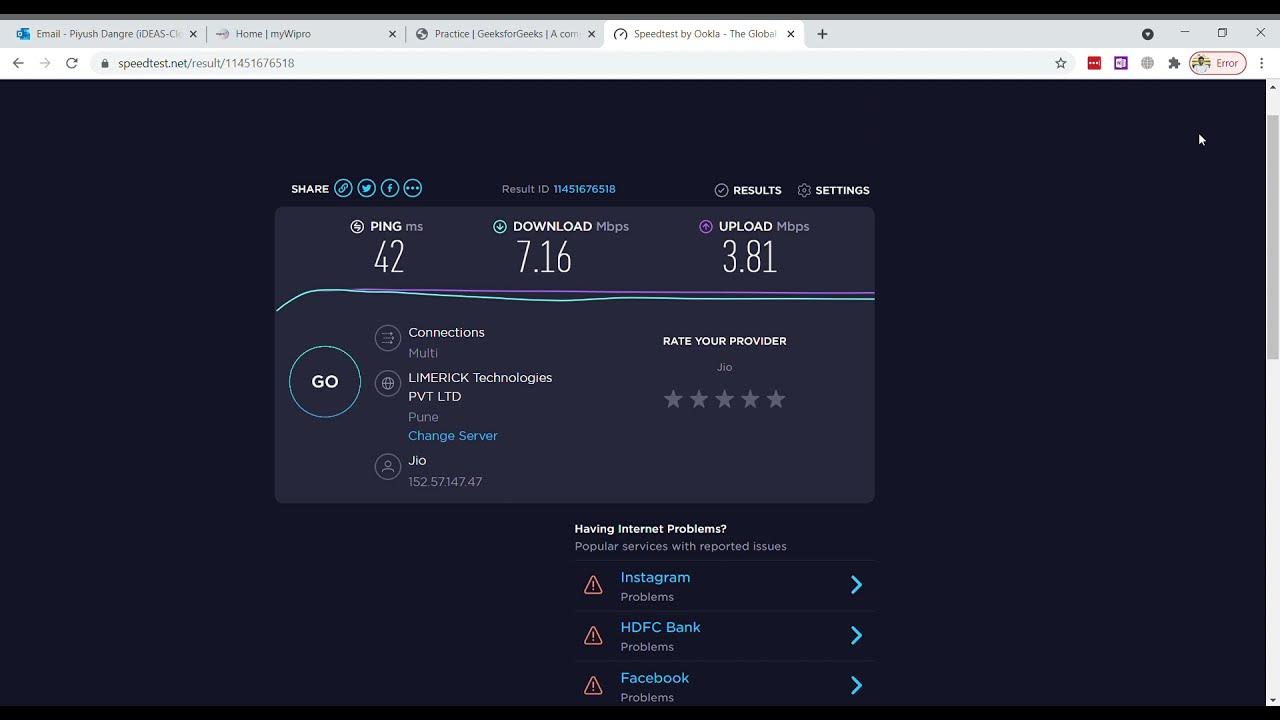Click the Connections mode icon

coord(387,338)
